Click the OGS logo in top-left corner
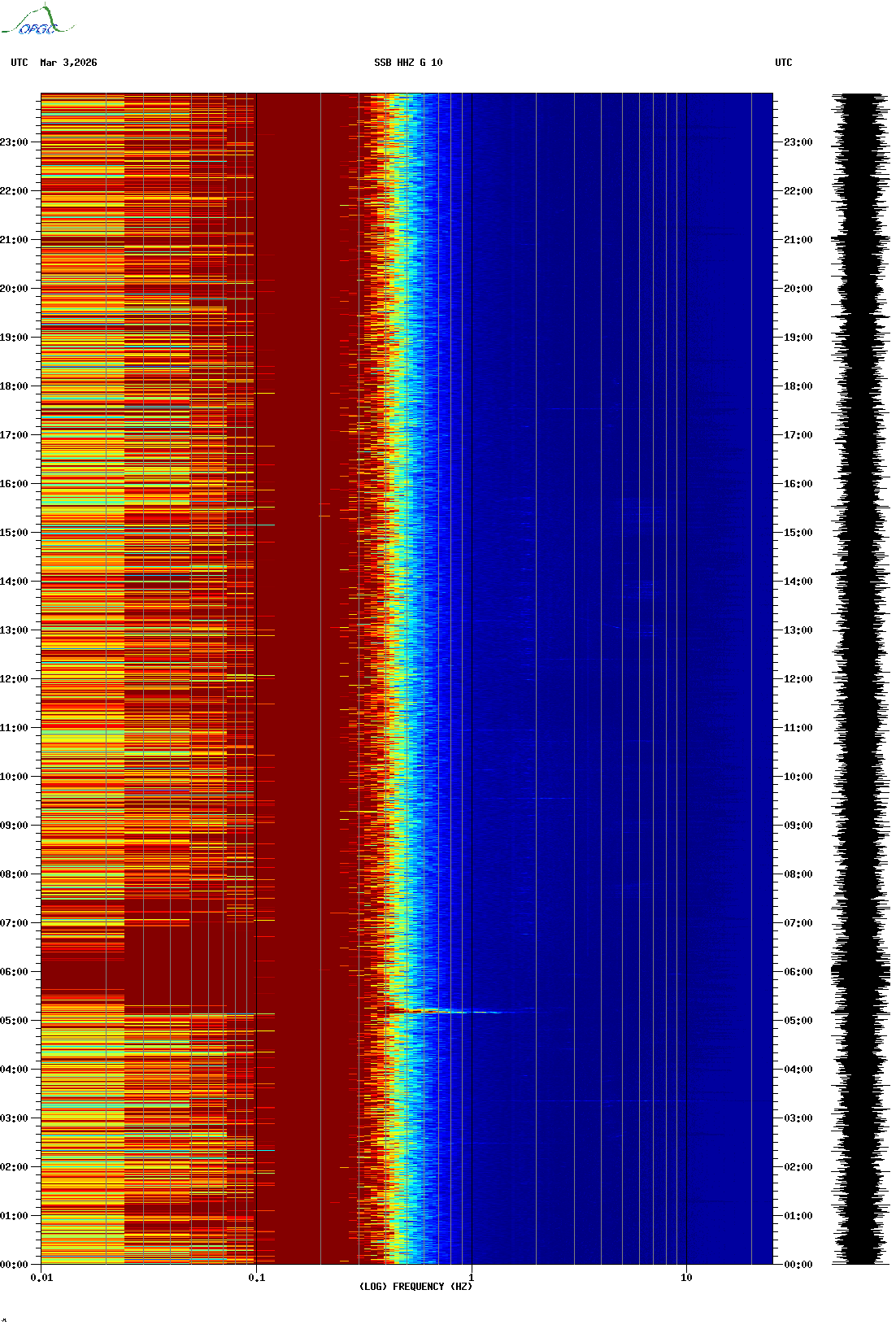 coord(37,21)
